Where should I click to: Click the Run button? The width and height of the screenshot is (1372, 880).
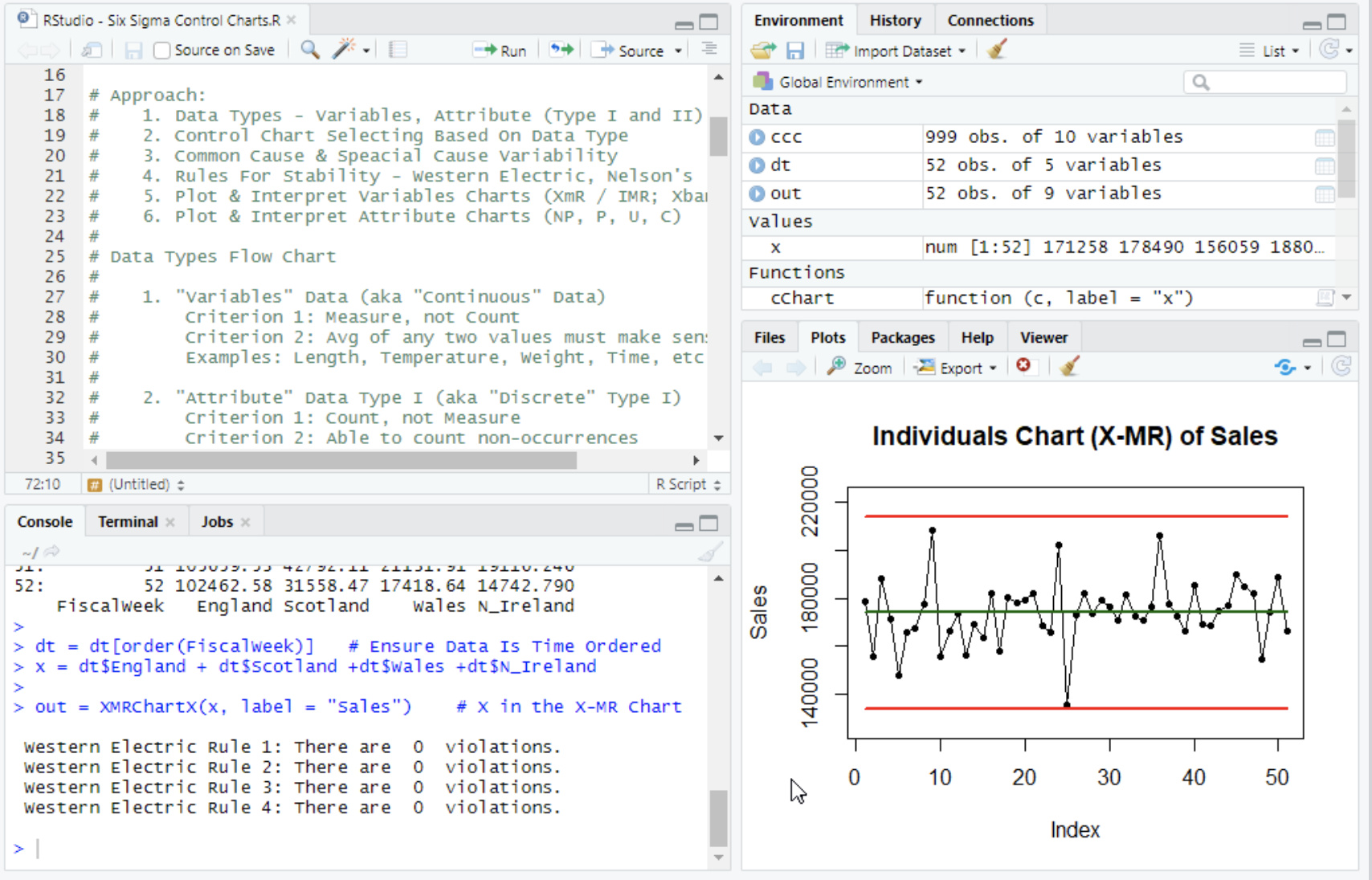click(501, 51)
